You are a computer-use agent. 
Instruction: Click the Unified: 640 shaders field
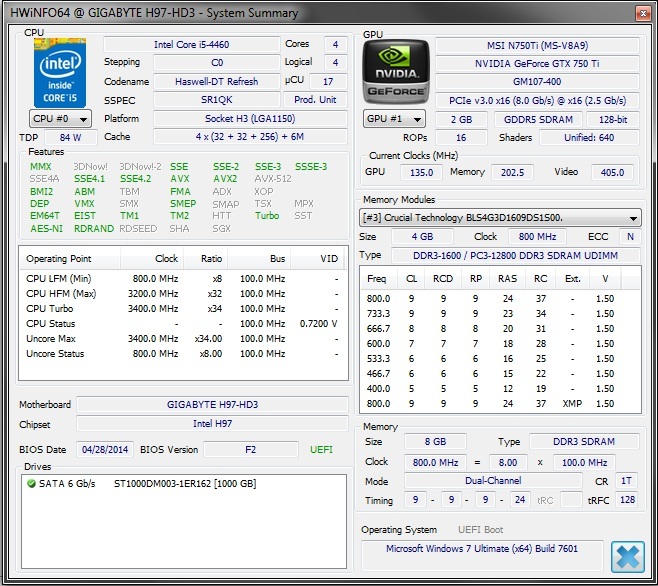coord(589,138)
